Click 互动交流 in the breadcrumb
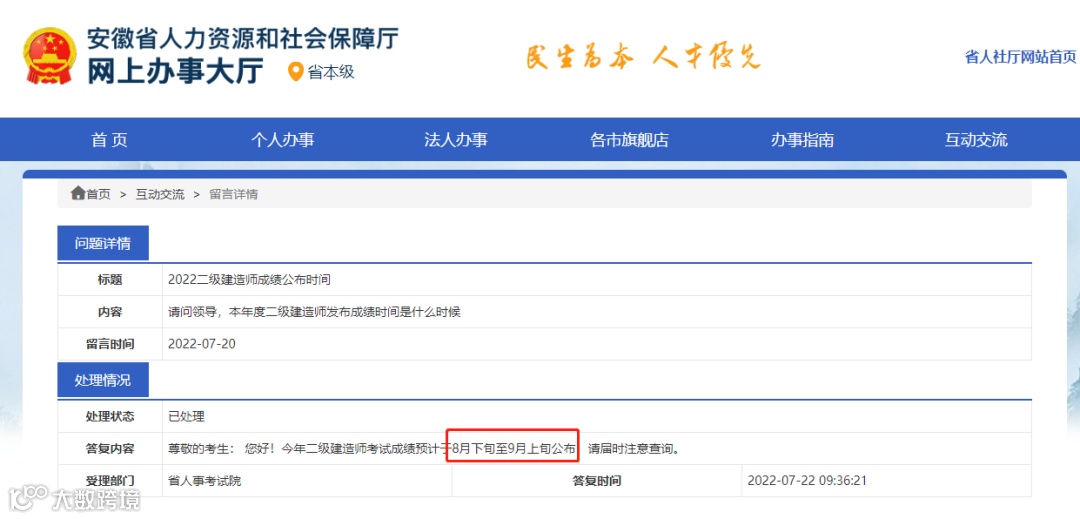Viewport: 1080px width, 519px height. [x=160, y=194]
